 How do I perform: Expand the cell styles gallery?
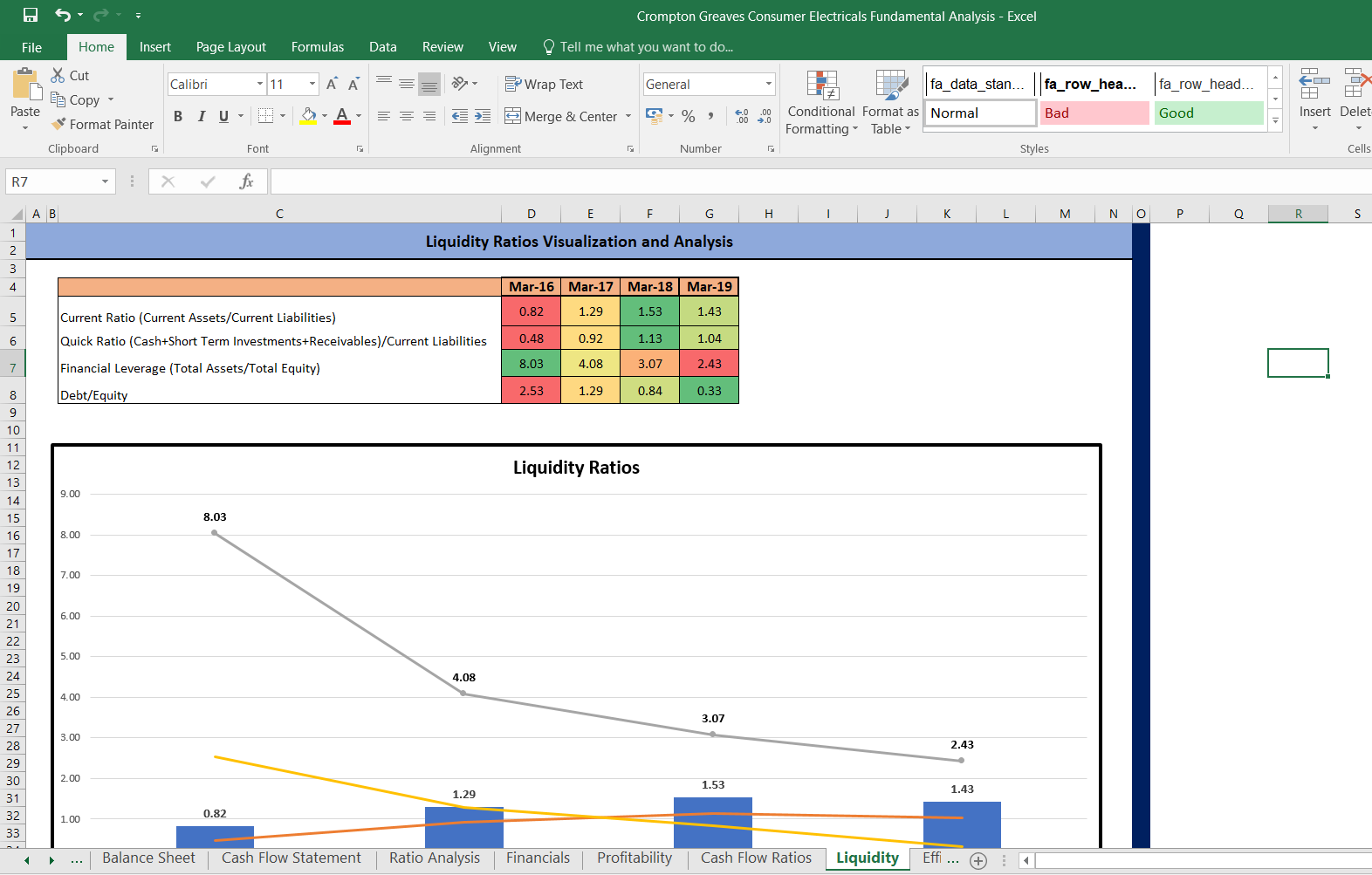[x=1275, y=121]
